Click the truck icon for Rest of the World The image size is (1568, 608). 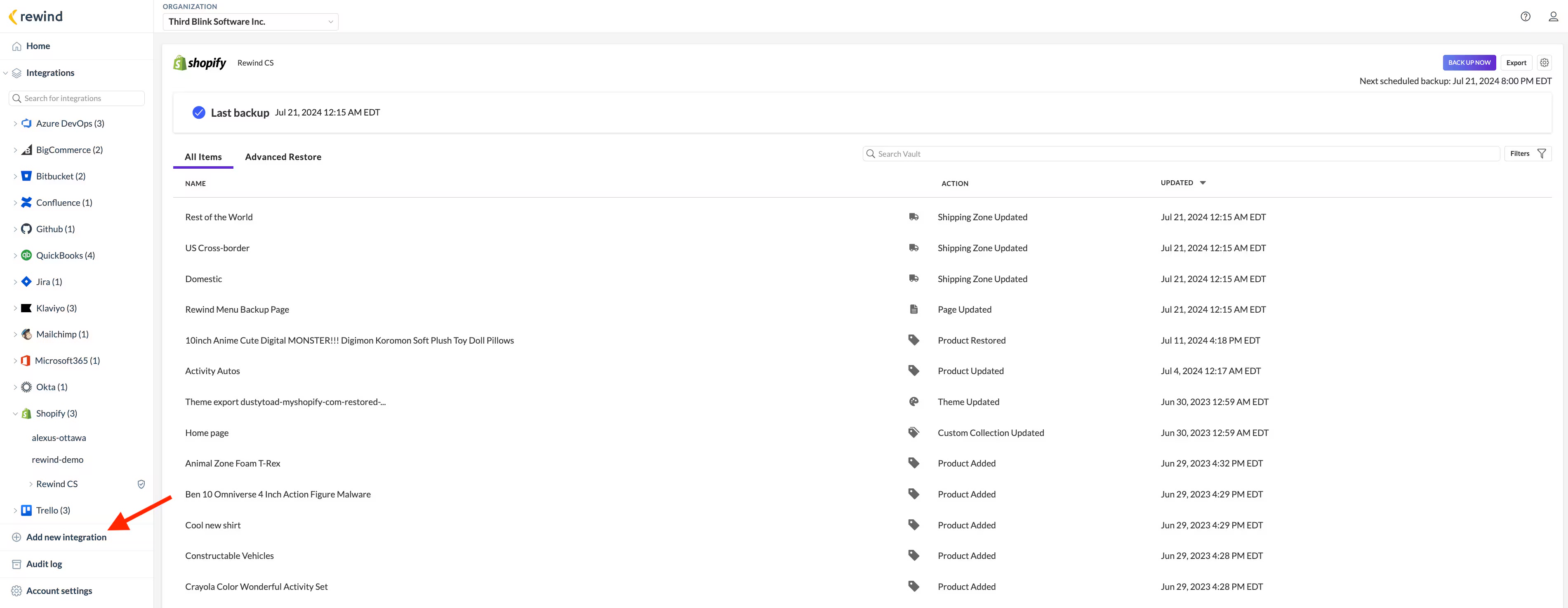click(x=913, y=217)
